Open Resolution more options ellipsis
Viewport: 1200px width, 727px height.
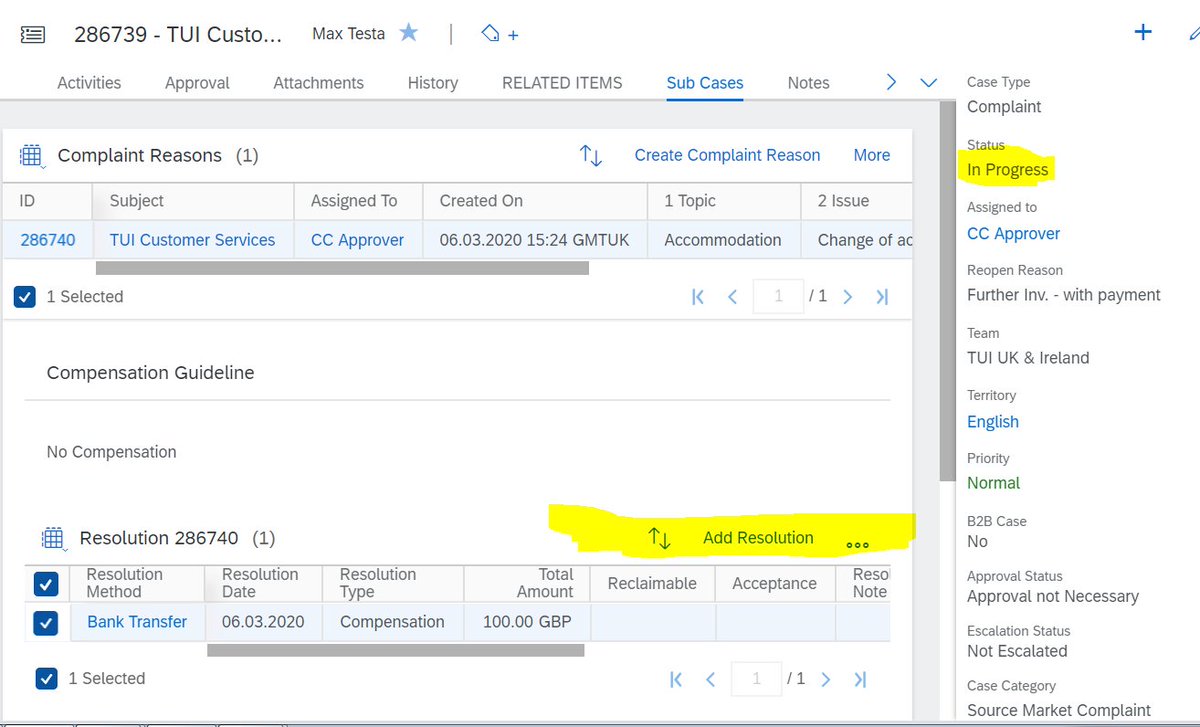coord(857,545)
